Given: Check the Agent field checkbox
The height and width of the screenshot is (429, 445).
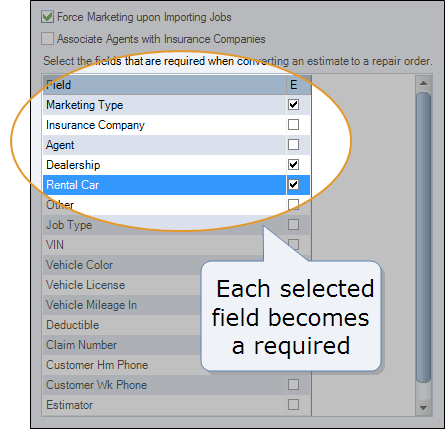Looking at the screenshot, I should [x=293, y=145].
